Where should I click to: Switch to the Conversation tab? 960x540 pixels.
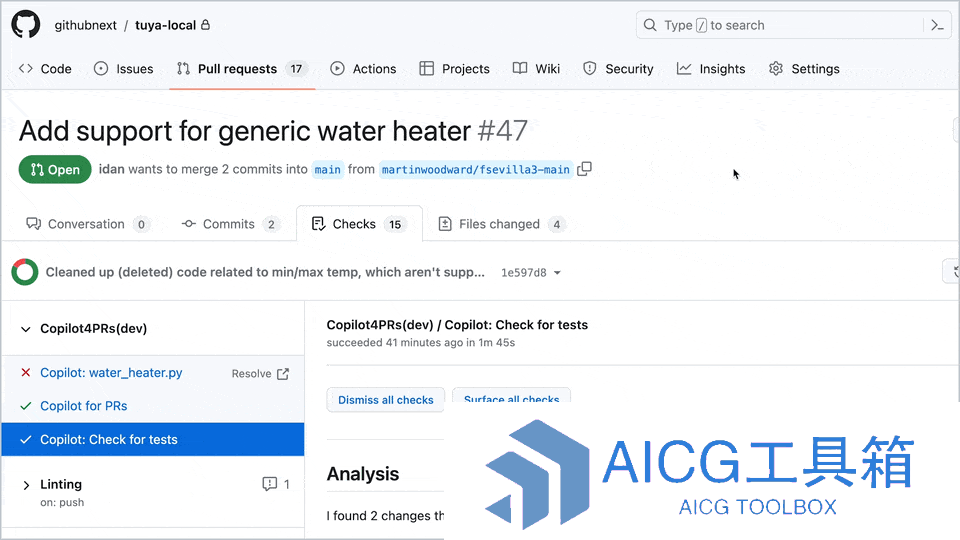point(88,224)
